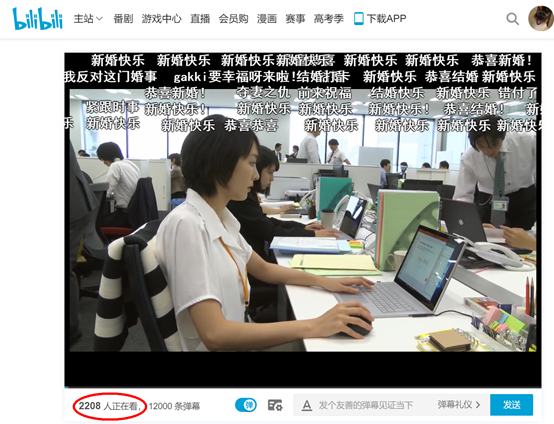Expand the 主站 dropdown menu
This screenshot has width=554, height=424.
88,18
